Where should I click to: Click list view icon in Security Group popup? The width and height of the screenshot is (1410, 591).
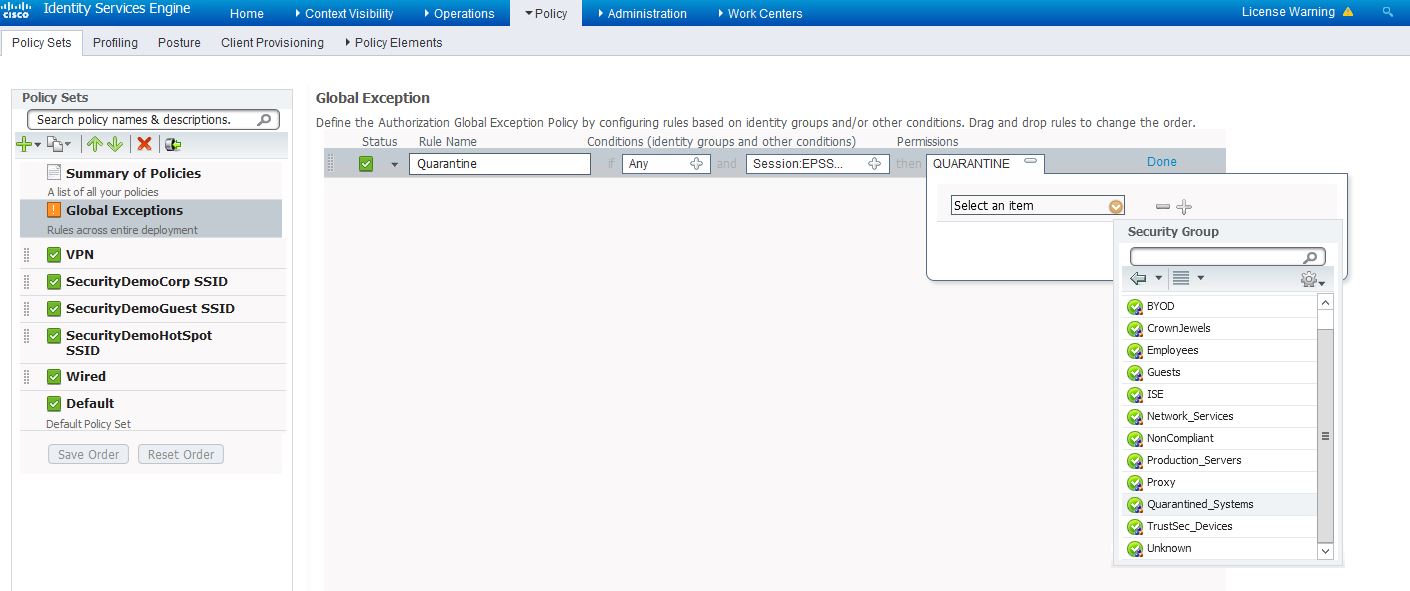pos(1181,278)
